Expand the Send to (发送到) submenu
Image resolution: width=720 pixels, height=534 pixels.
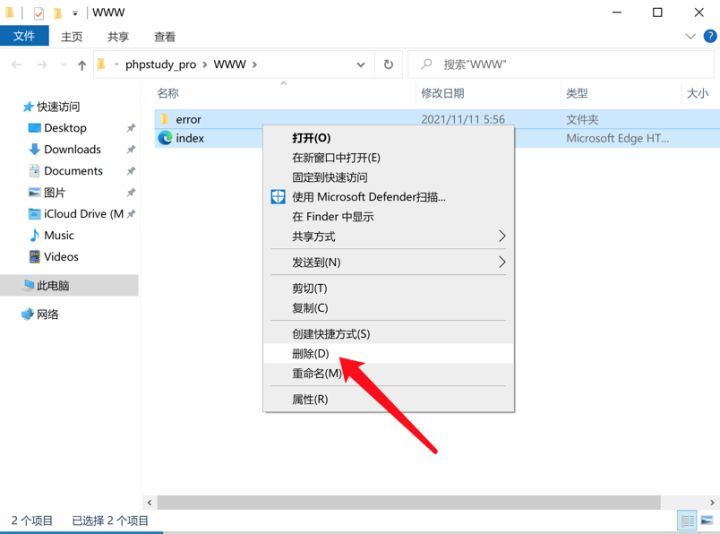coord(388,262)
